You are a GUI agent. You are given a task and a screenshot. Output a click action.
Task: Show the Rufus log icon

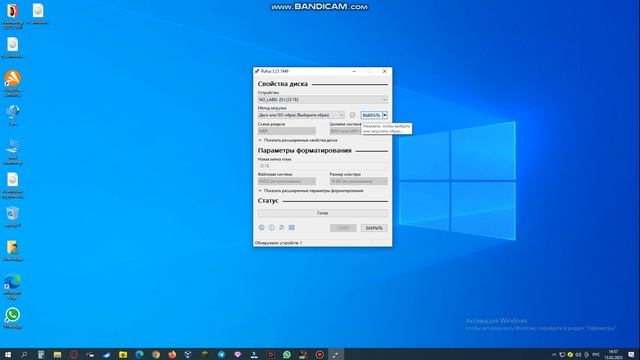(291, 227)
